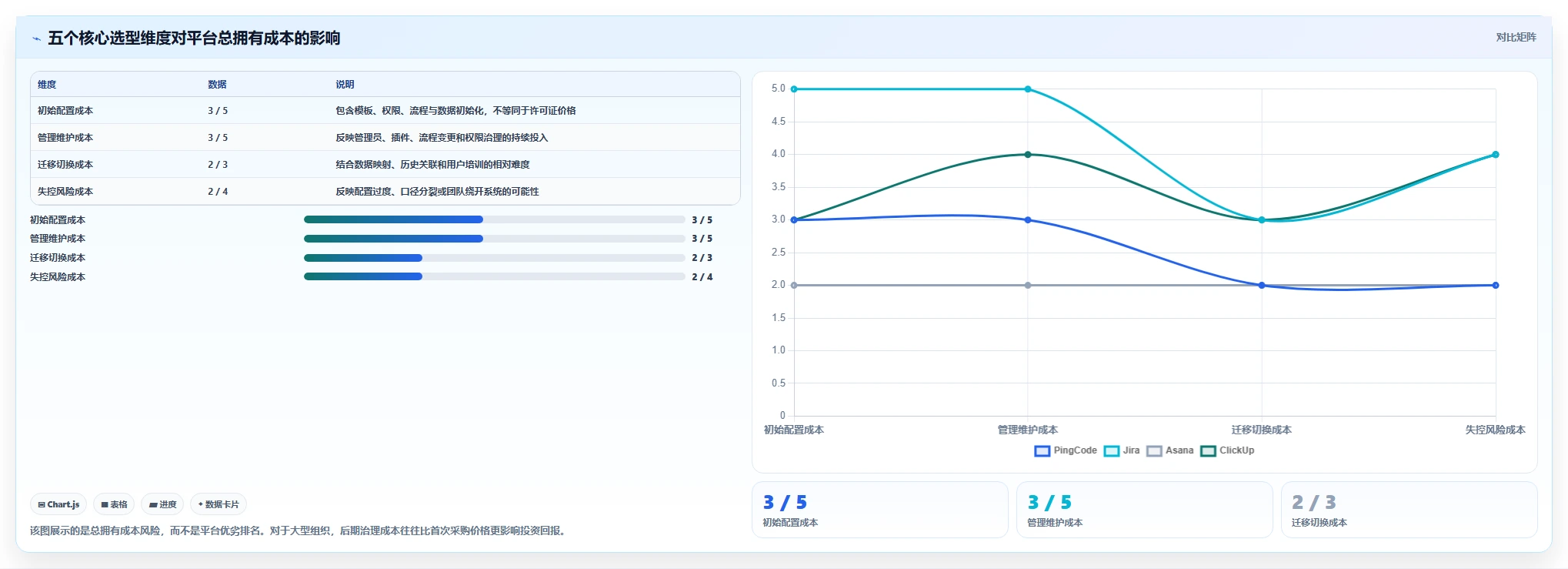Click the 2 / 3 value in the table

coord(218,165)
